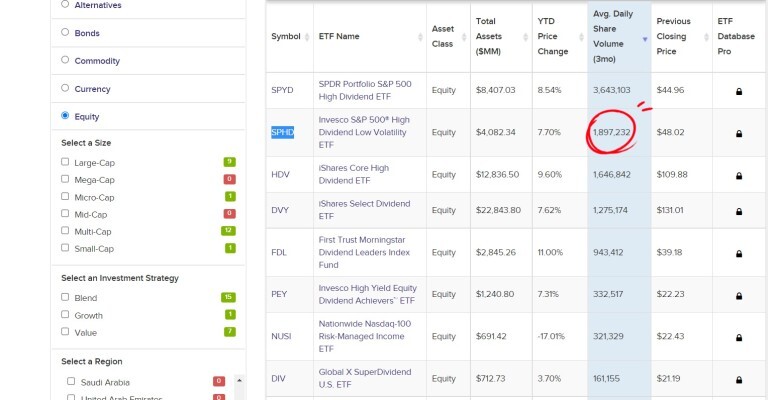The width and height of the screenshot is (773, 400).
Task: Check the Large-Cap size checkbox
Action: (65, 162)
